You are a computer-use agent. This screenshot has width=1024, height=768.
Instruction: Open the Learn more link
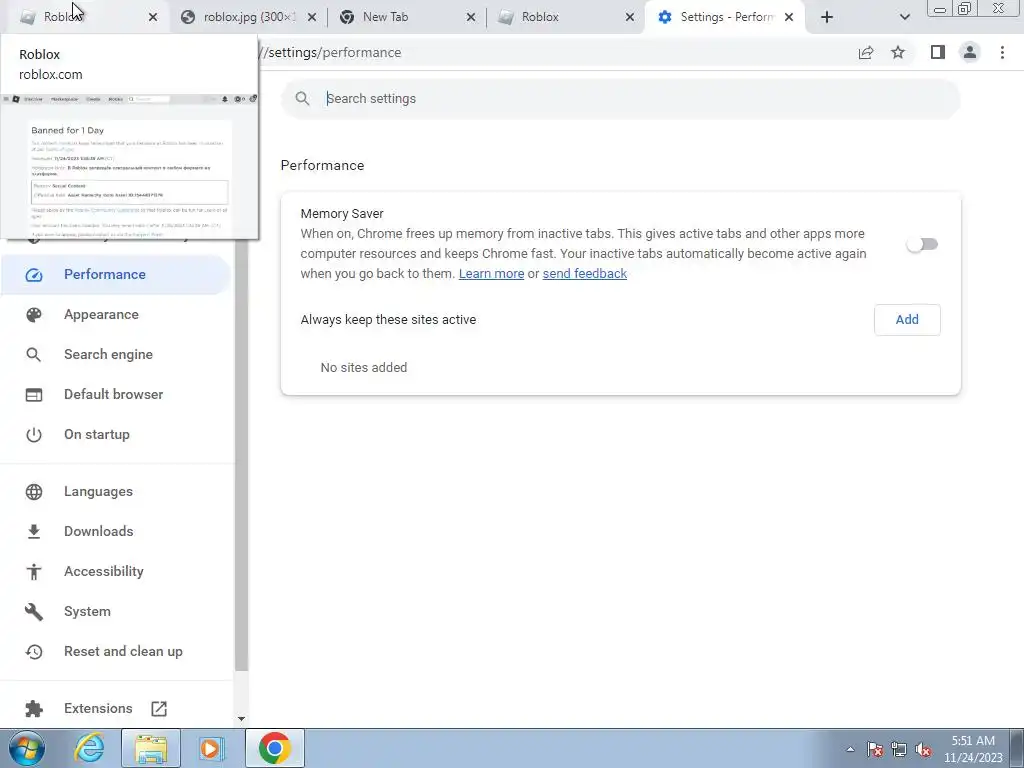tap(491, 274)
